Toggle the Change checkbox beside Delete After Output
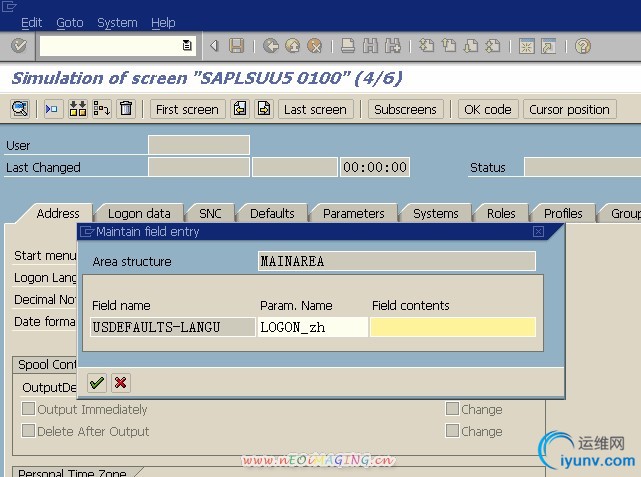 pos(452,430)
